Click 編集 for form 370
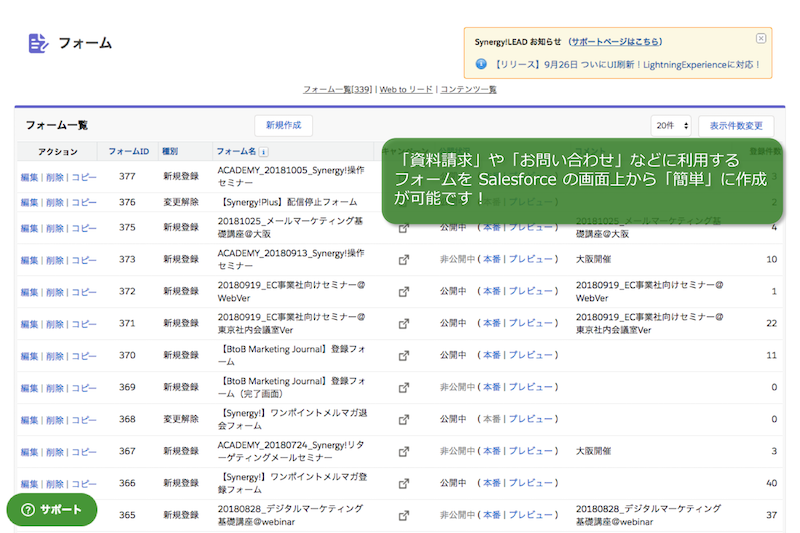The width and height of the screenshot is (800, 533). tap(30, 357)
